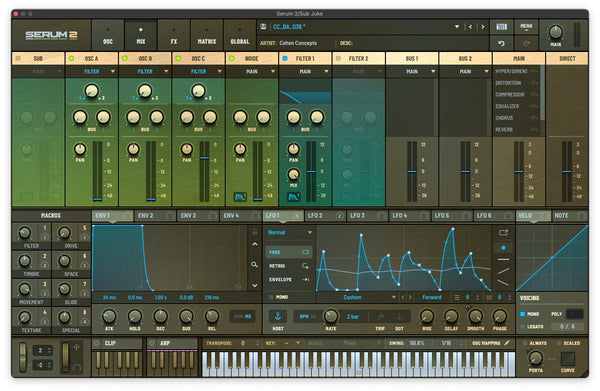Viewport: 600px width, 391px height.
Task: Load the next preset arrow
Action: click(x=483, y=27)
